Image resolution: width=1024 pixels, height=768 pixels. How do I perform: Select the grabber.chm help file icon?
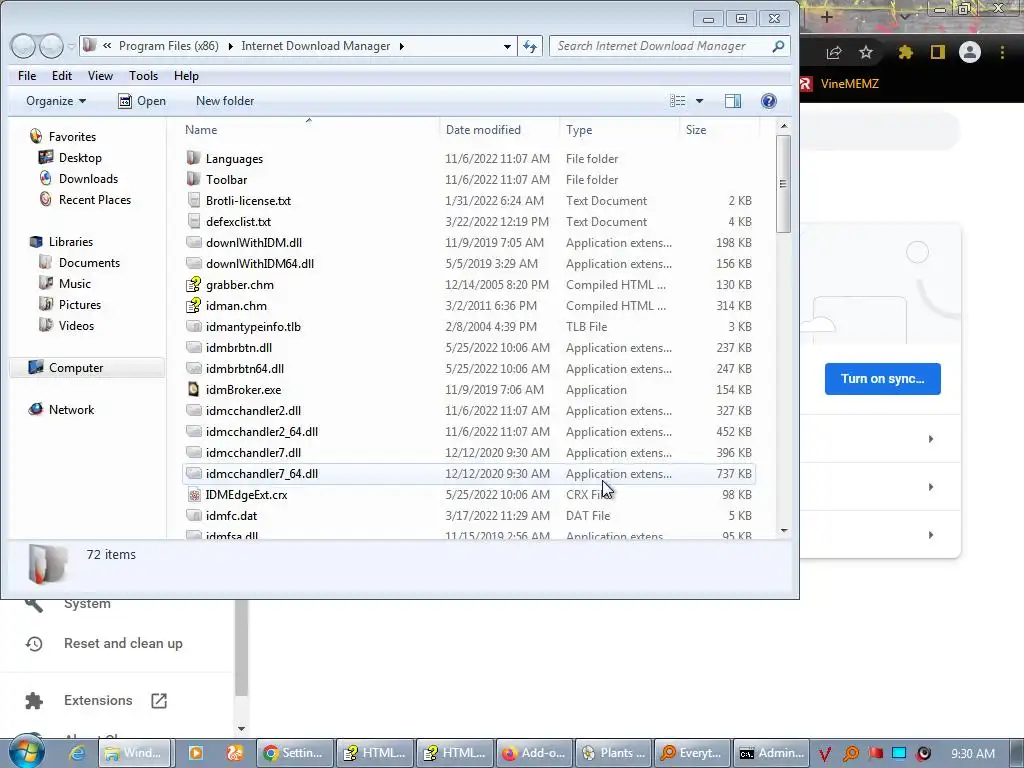(x=193, y=285)
